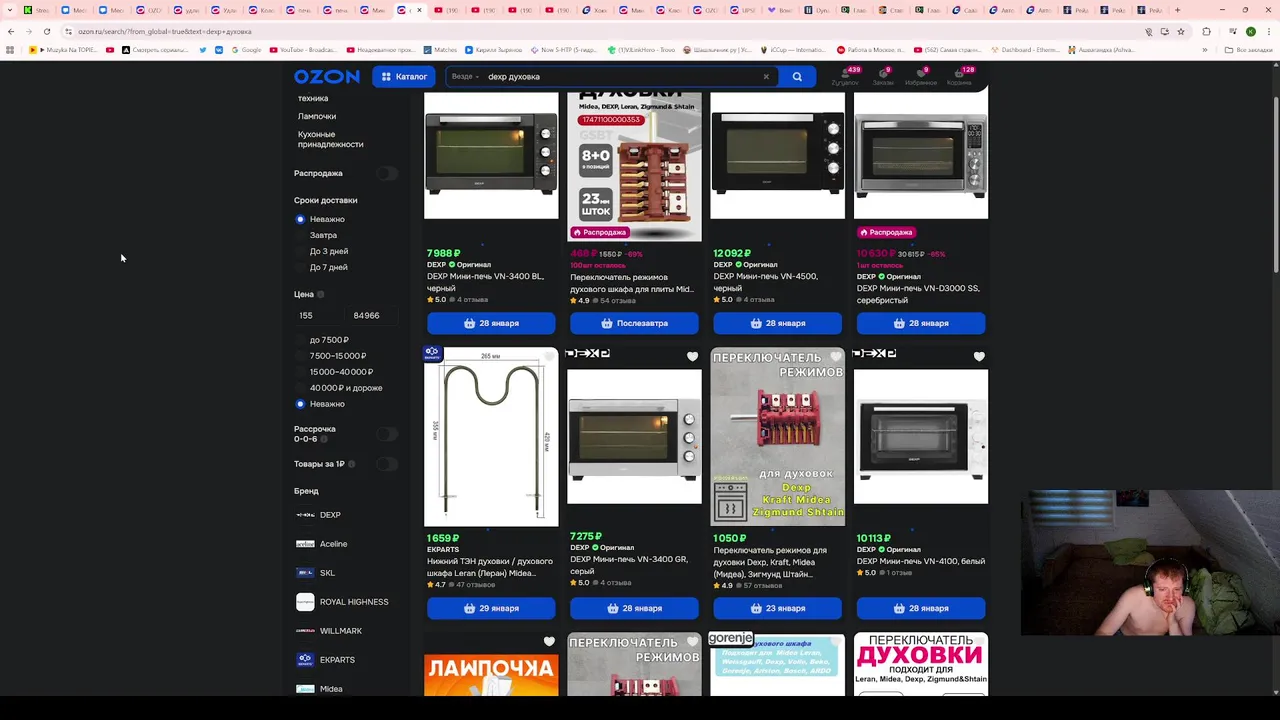1280x720 pixels.
Task: Select Завтра delivery option
Action: [317, 235]
